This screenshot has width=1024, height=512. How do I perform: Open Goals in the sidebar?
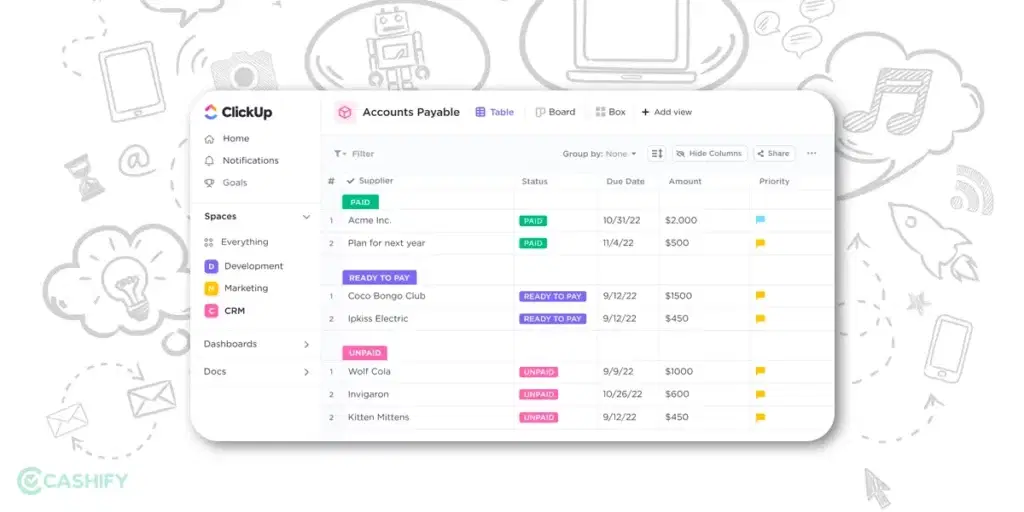[x=234, y=183]
